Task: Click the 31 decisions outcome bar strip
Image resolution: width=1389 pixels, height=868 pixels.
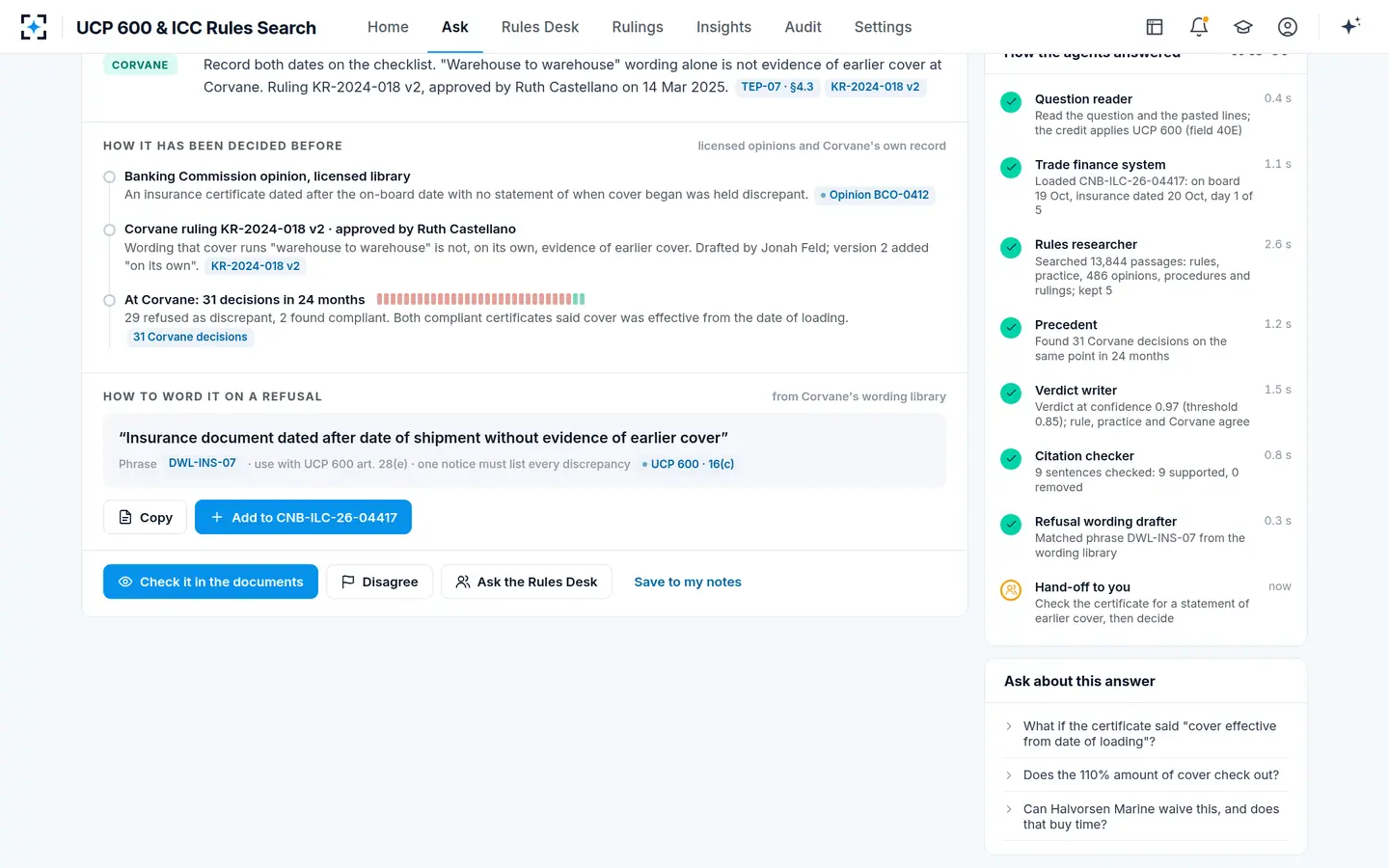Action: 480,299
